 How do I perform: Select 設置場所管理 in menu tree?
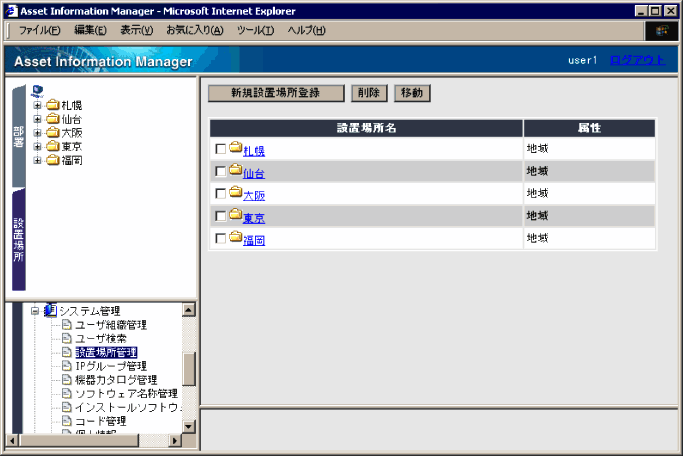coord(106,352)
